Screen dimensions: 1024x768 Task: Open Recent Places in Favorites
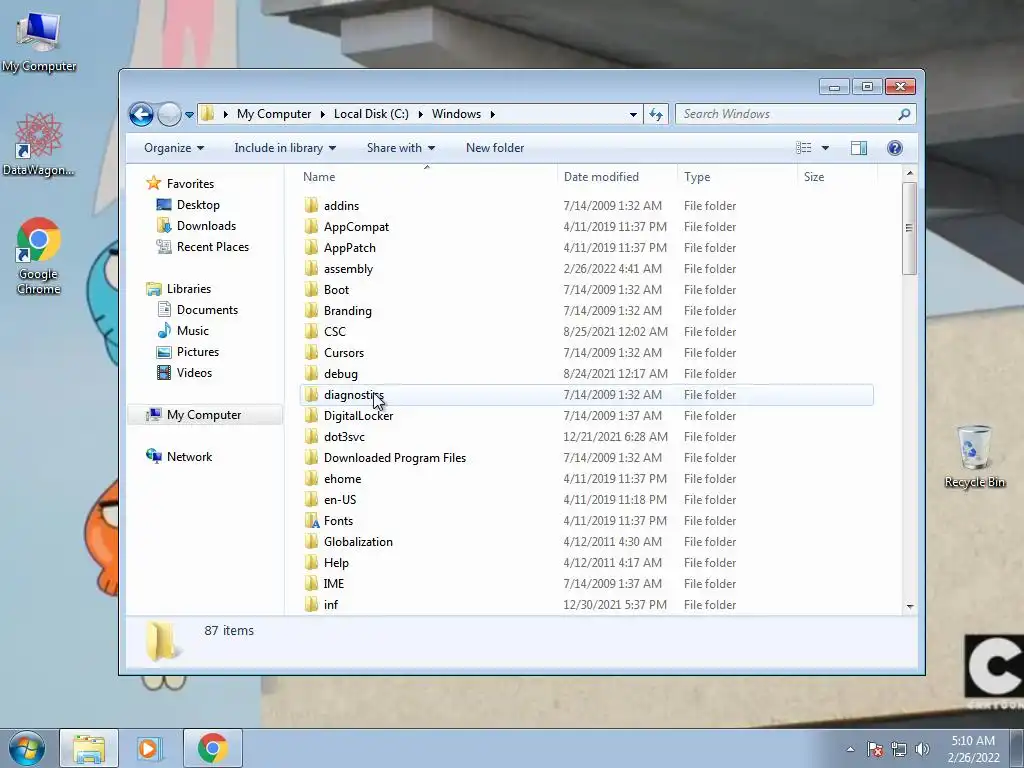click(212, 247)
